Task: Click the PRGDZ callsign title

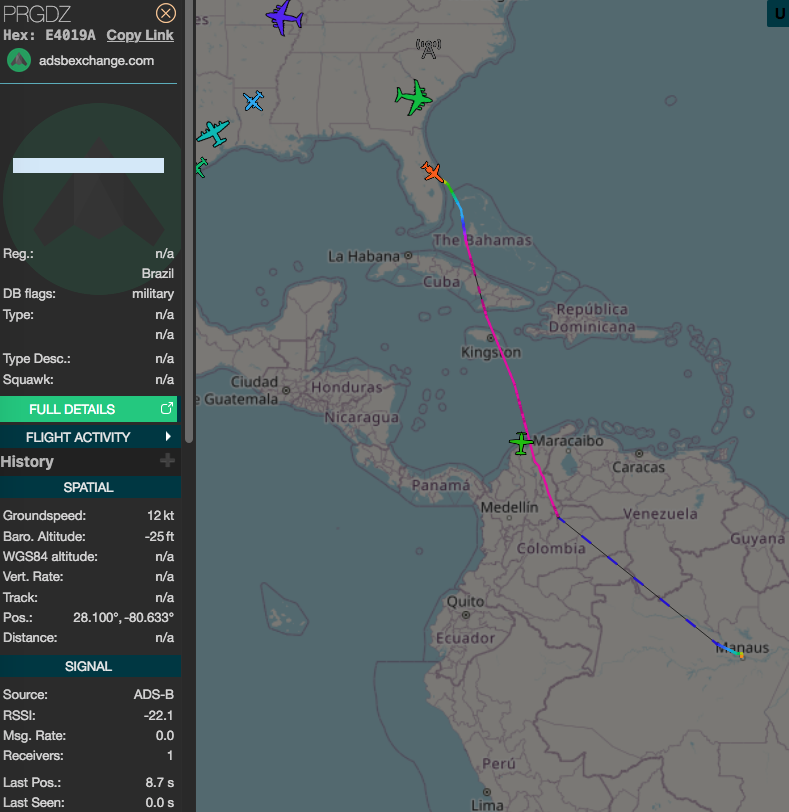Action: 37,14
